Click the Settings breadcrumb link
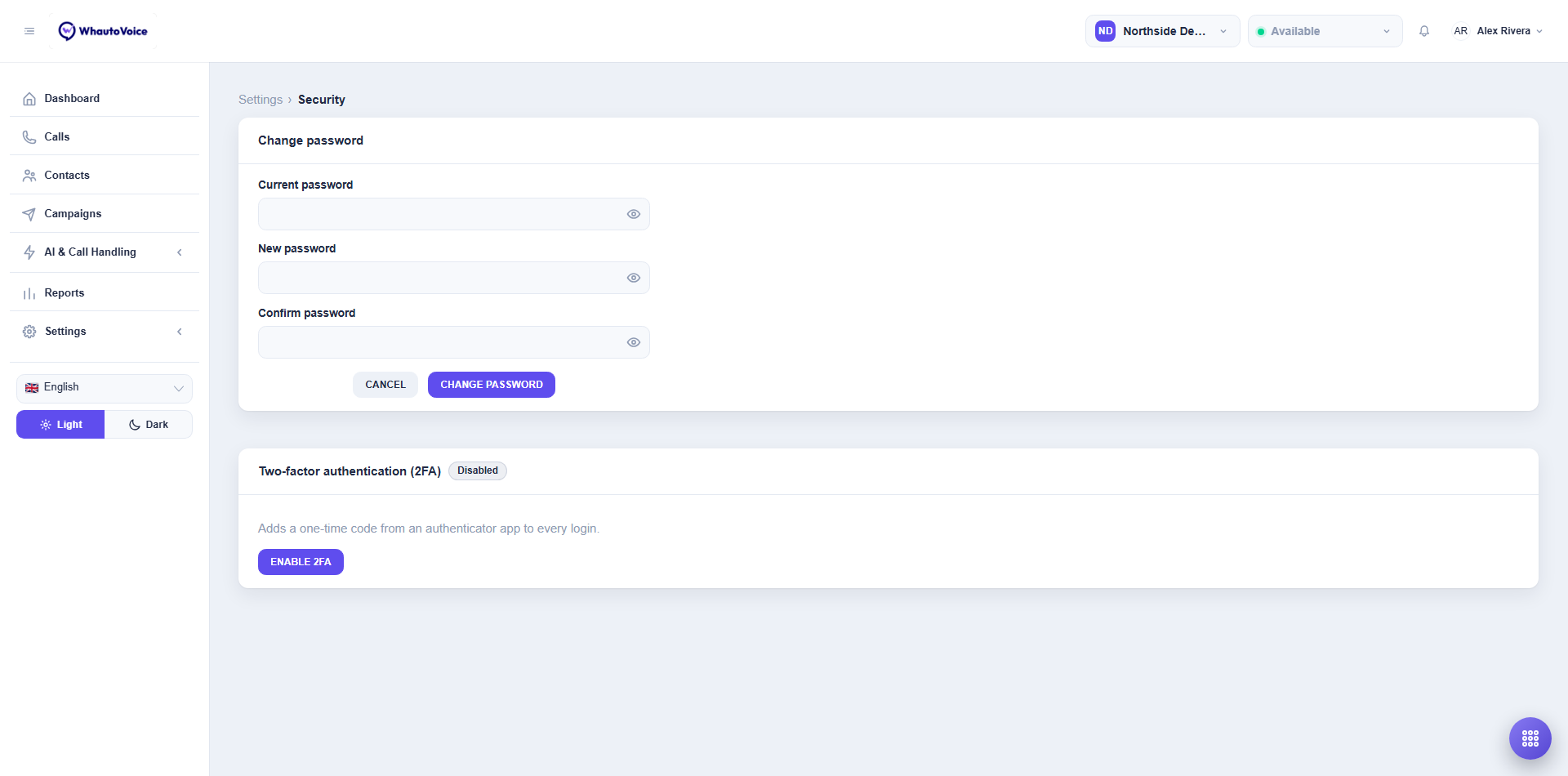The width and height of the screenshot is (1568, 776). coord(261,100)
